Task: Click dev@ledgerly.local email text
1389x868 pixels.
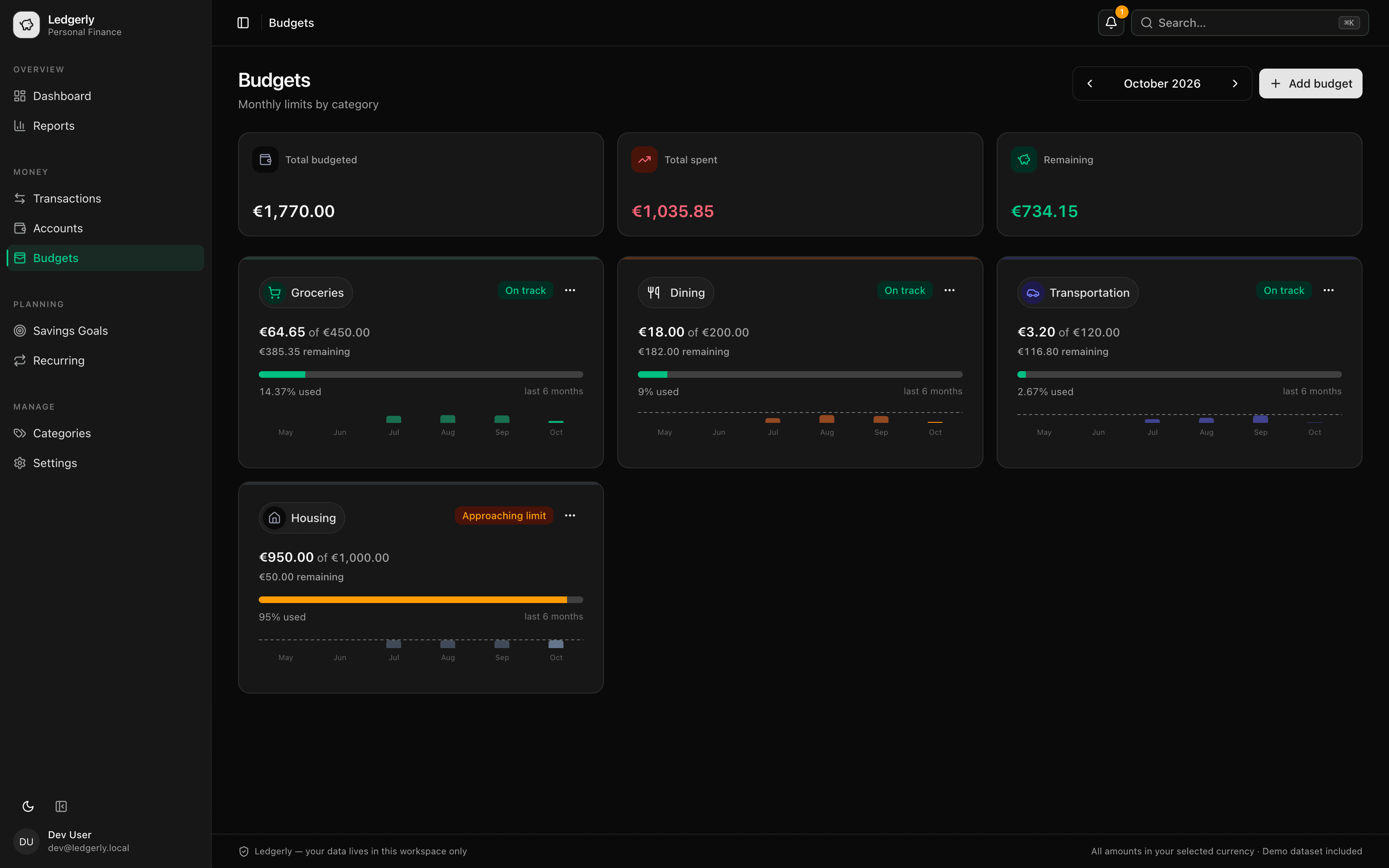Action: [88, 848]
